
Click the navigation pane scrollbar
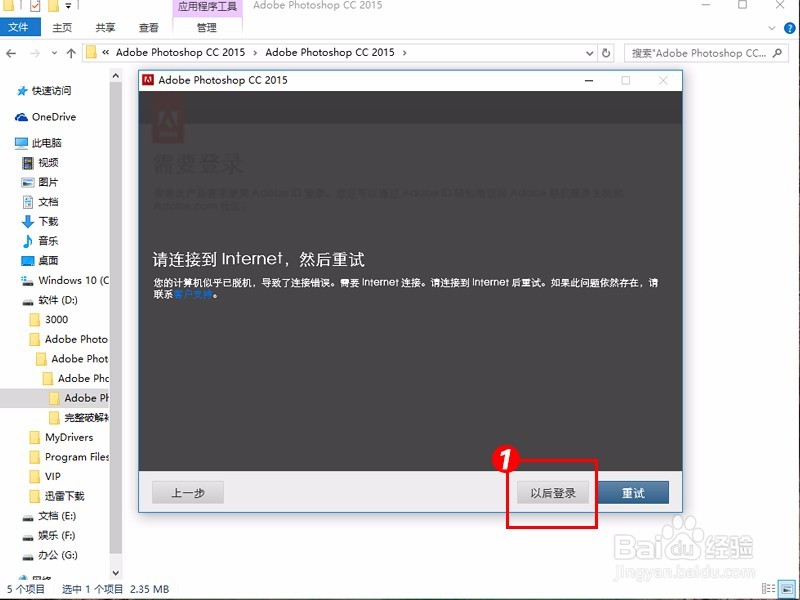click(117, 300)
